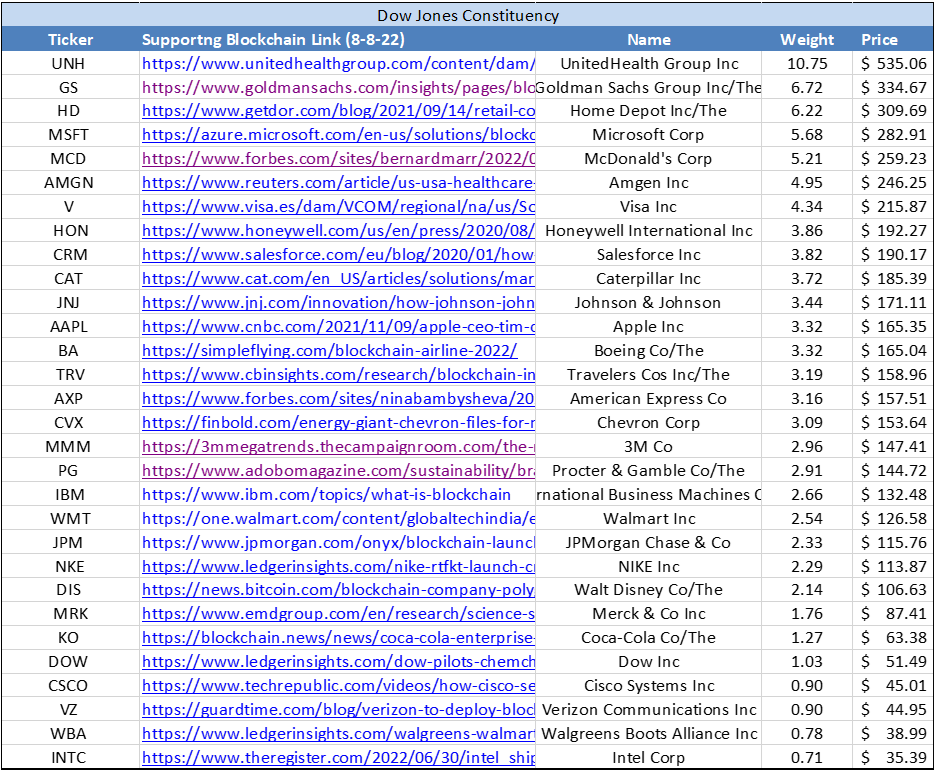Select the Johnson & Johnson name cell

click(649, 303)
